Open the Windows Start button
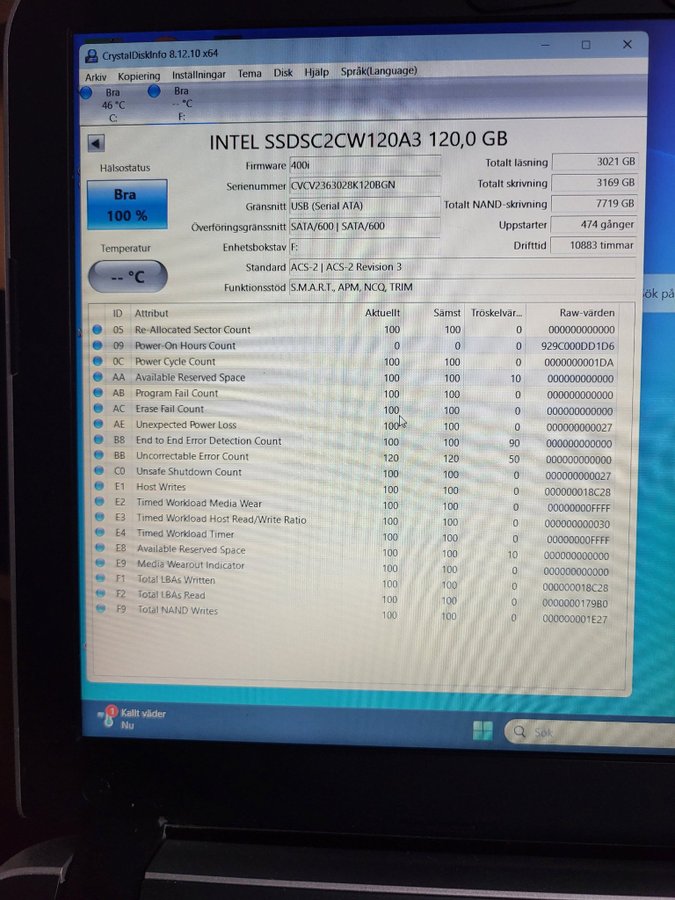 (x=481, y=730)
